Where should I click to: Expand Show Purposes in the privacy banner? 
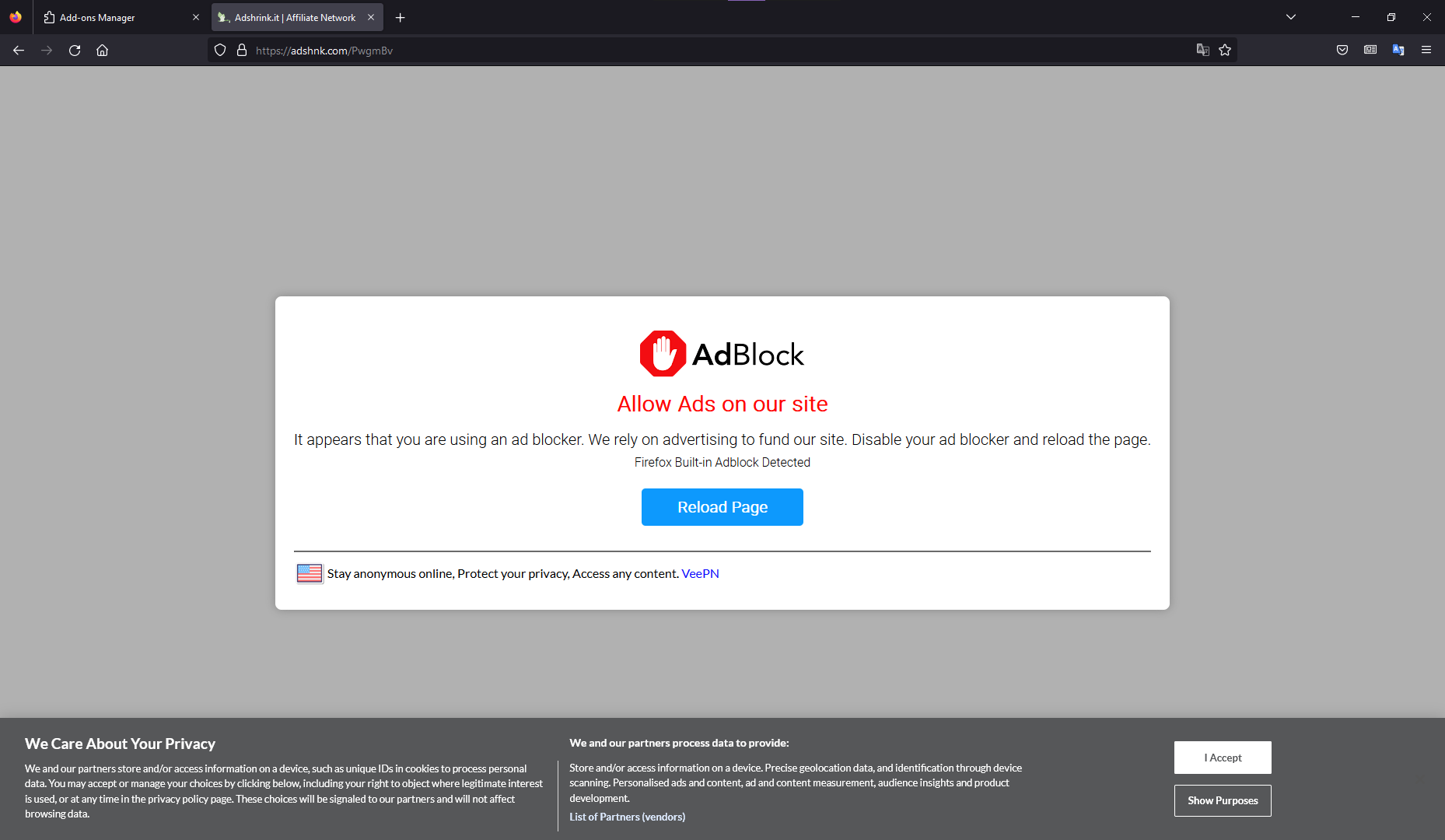click(x=1222, y=800)
